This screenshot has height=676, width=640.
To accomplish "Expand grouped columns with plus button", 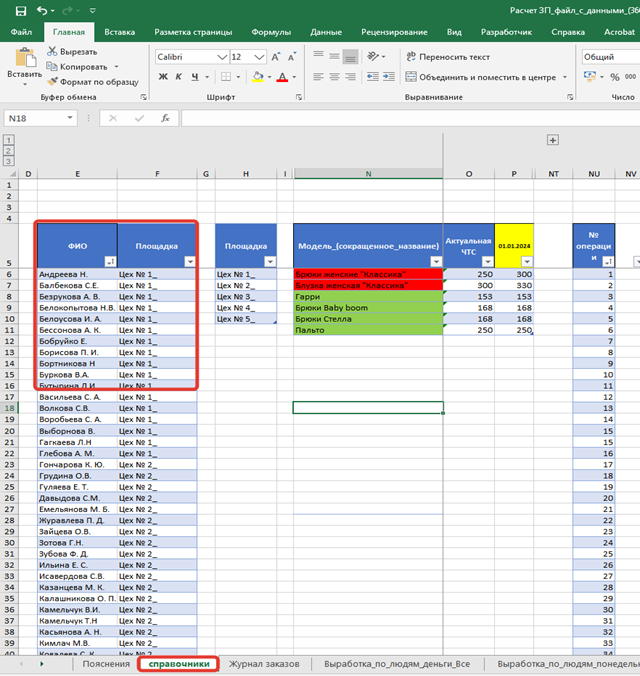I will pos(553,140).
